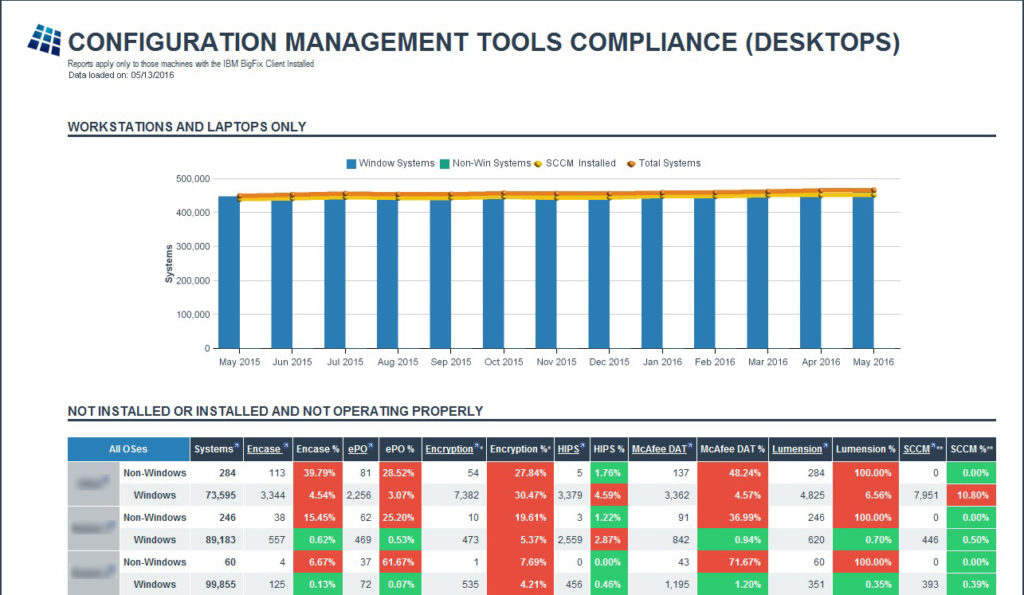The width and height of the screenshot is (1024, 595).
Task: Click the Systems y-axis title
Action: (x=169, y=264)
